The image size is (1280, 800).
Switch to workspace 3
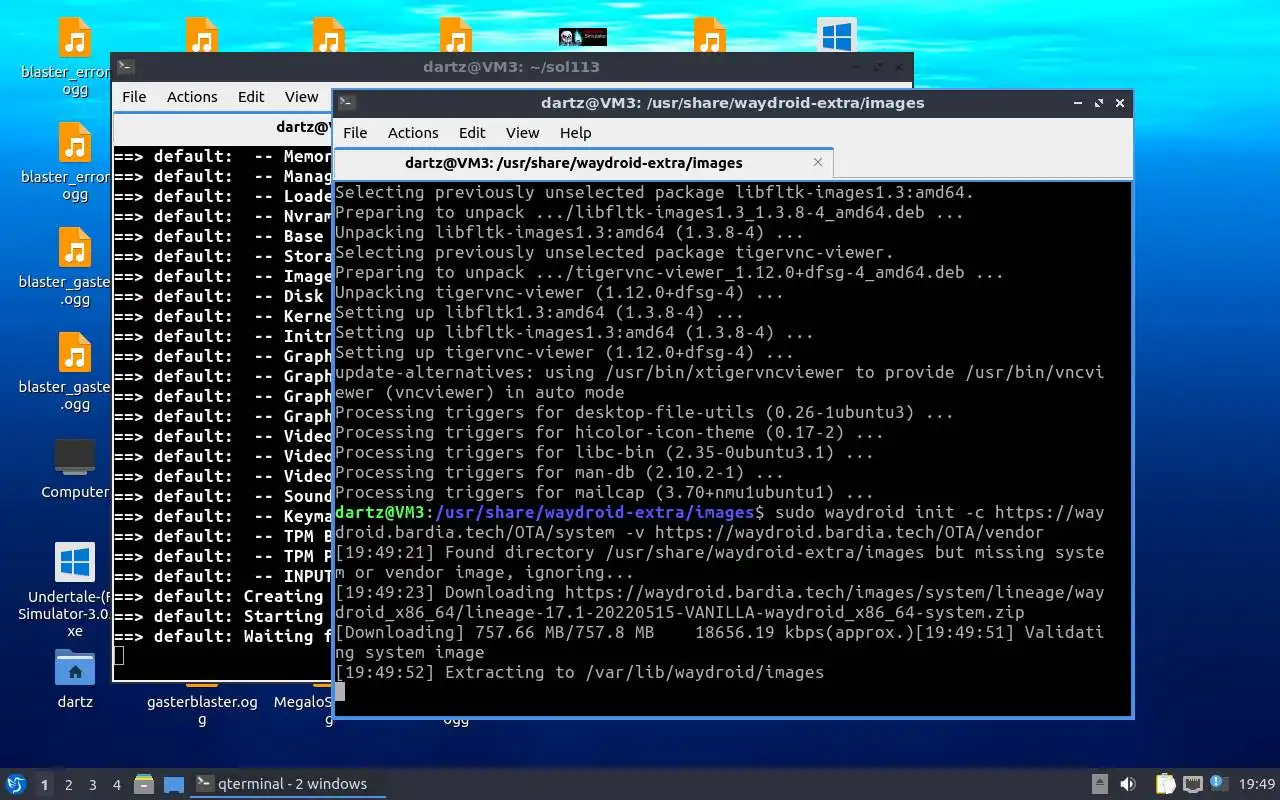93,785
